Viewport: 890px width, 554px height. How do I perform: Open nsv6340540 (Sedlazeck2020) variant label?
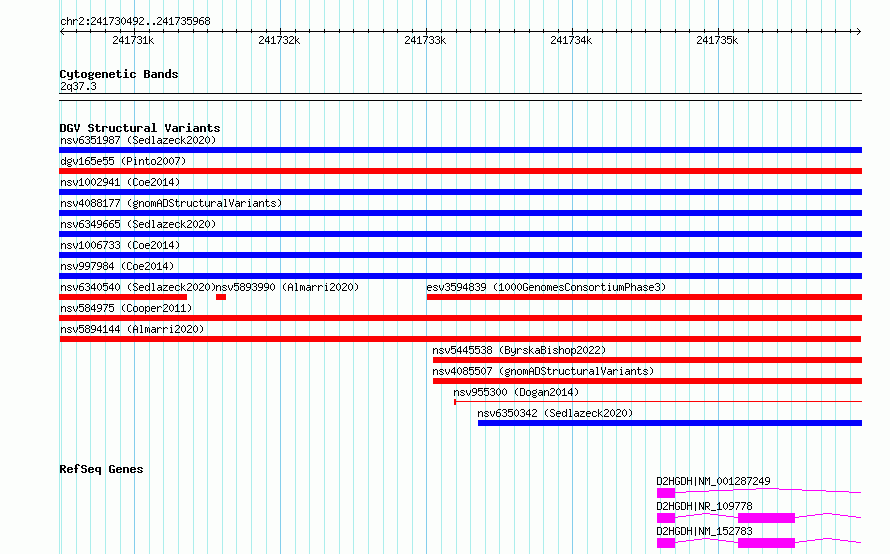coord(137,287)
